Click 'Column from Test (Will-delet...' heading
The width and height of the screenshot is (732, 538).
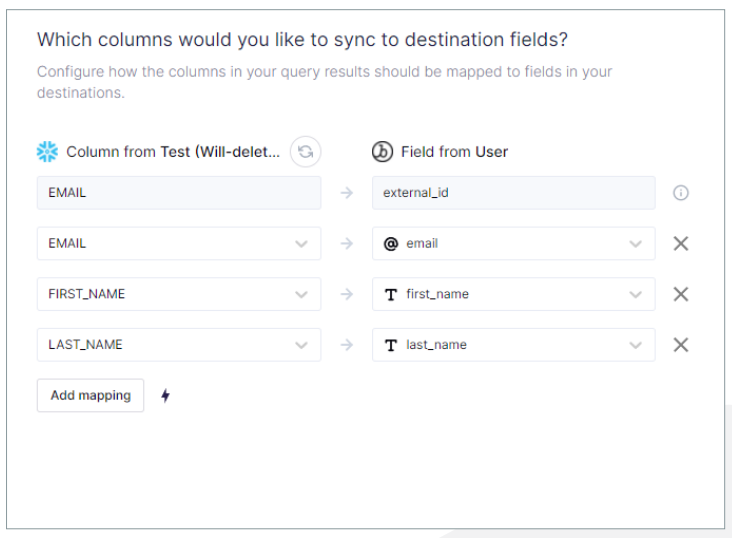(x=173, y=152)
